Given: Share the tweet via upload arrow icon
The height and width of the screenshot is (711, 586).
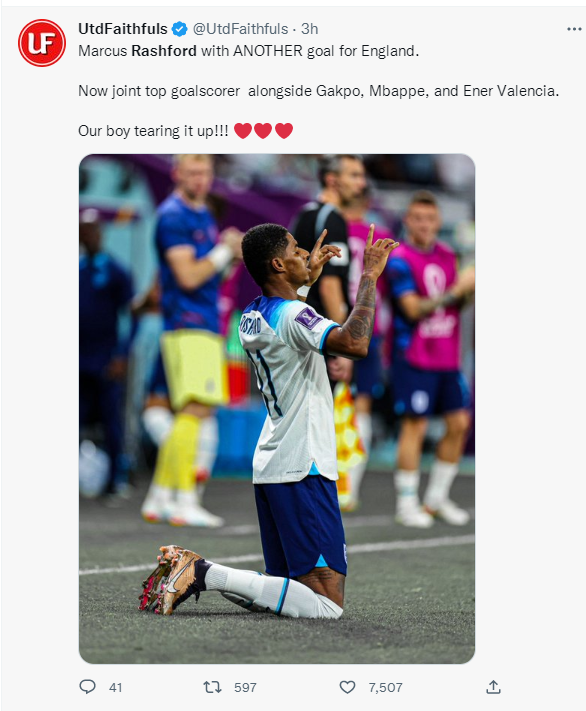Looking at the screenshot, I should 493,687.
